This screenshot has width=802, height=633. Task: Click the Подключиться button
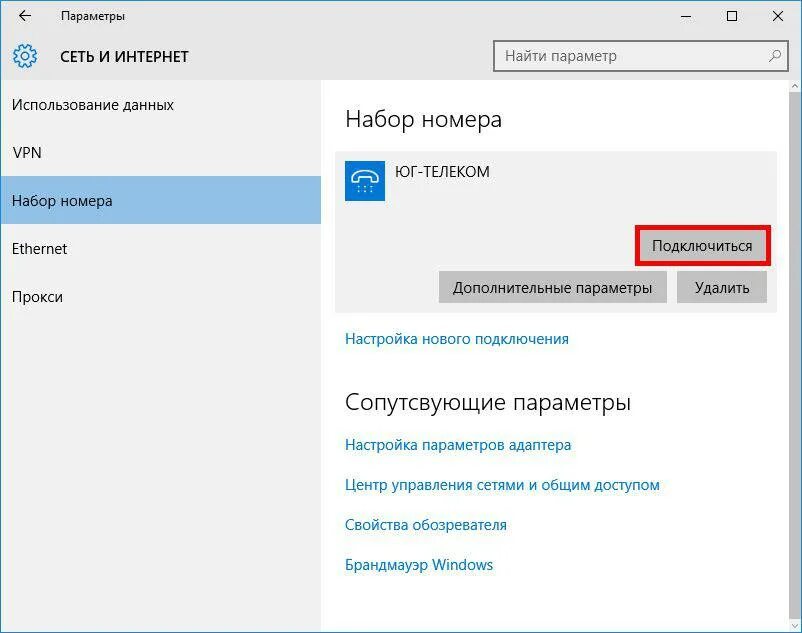tap(702, 246)
